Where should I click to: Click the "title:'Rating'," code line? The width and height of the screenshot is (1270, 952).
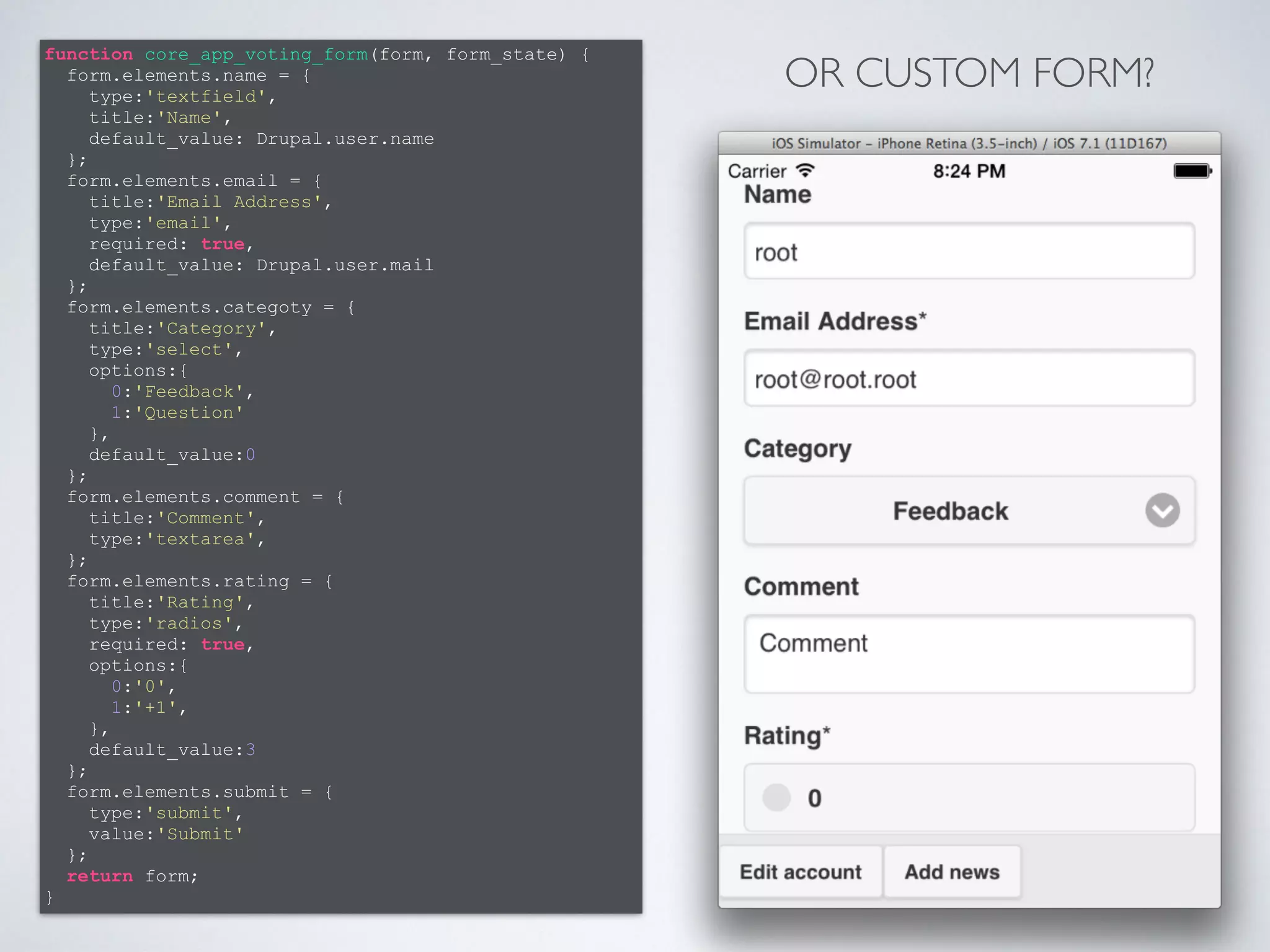(171, 602)
